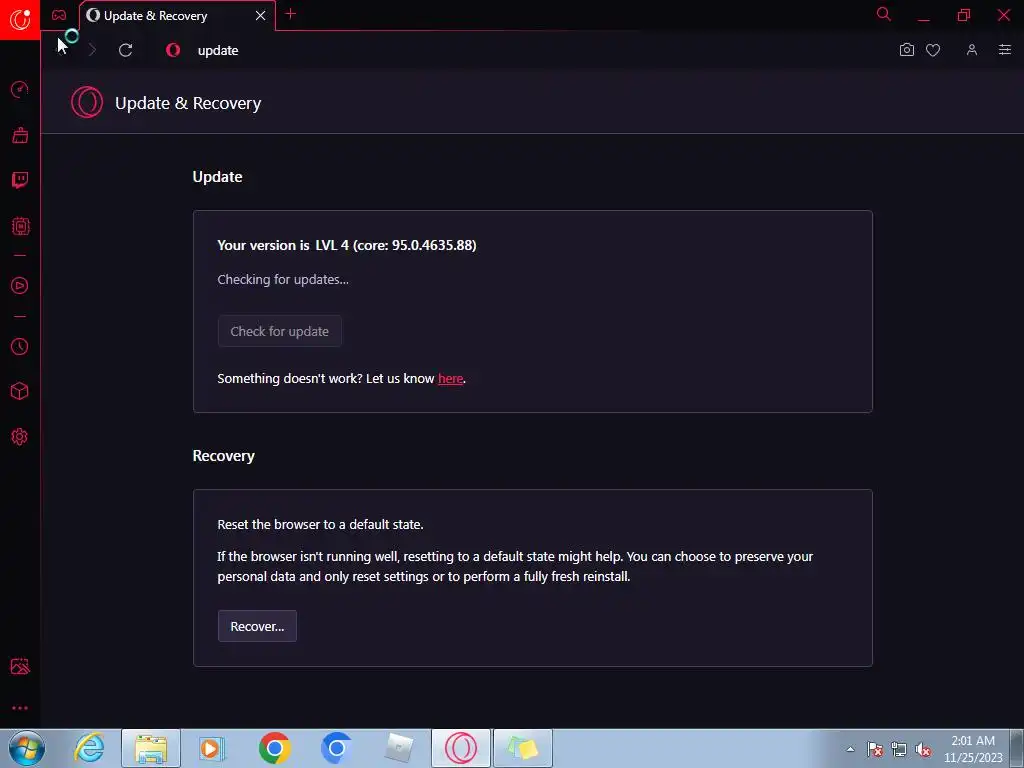Screen dimensions: 1024x768
Task: Open Action Center flag tray icon
Action: 875,749
